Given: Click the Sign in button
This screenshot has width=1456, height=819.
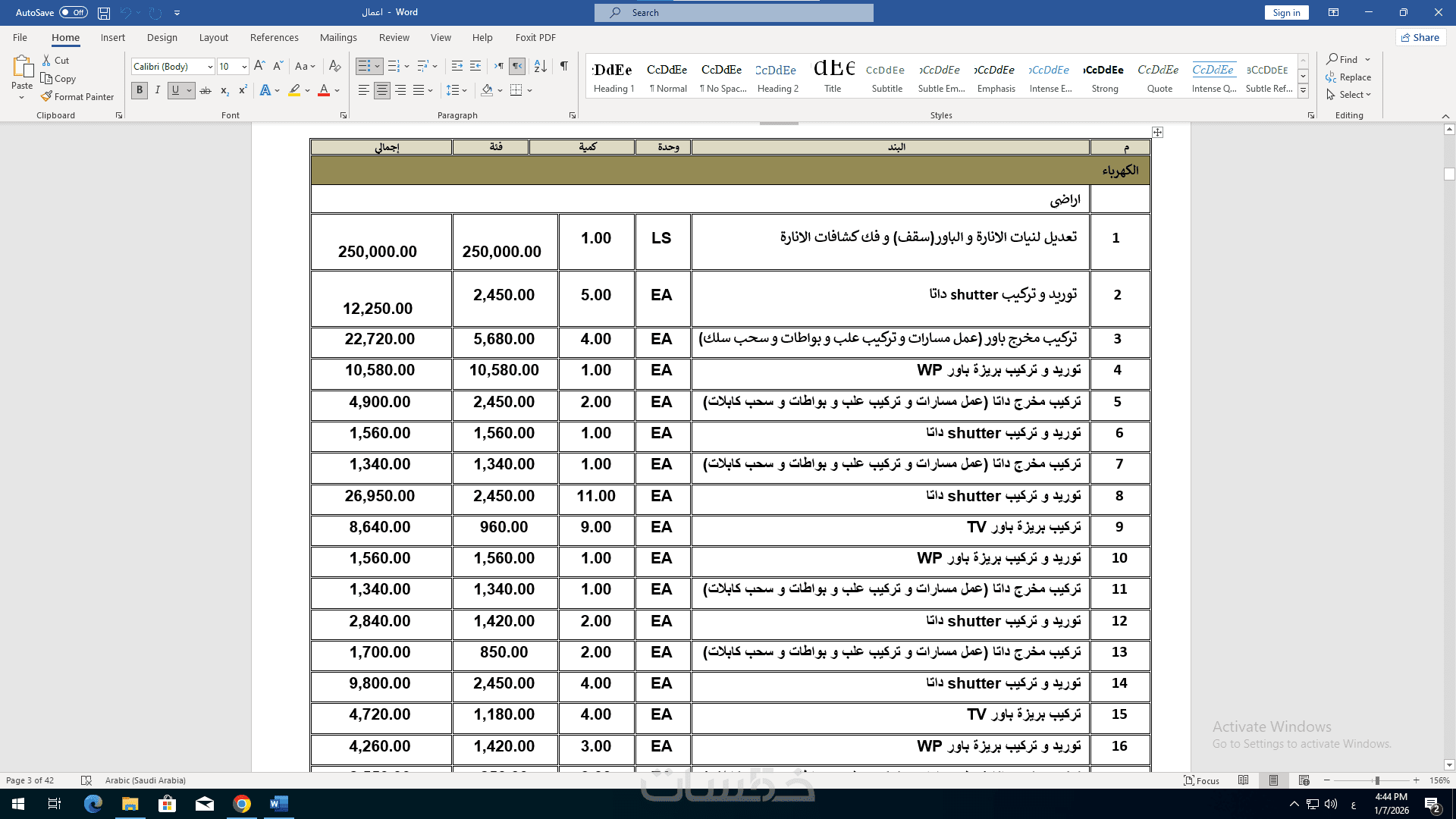Looking at the screenshot, I should [1286, 13].
